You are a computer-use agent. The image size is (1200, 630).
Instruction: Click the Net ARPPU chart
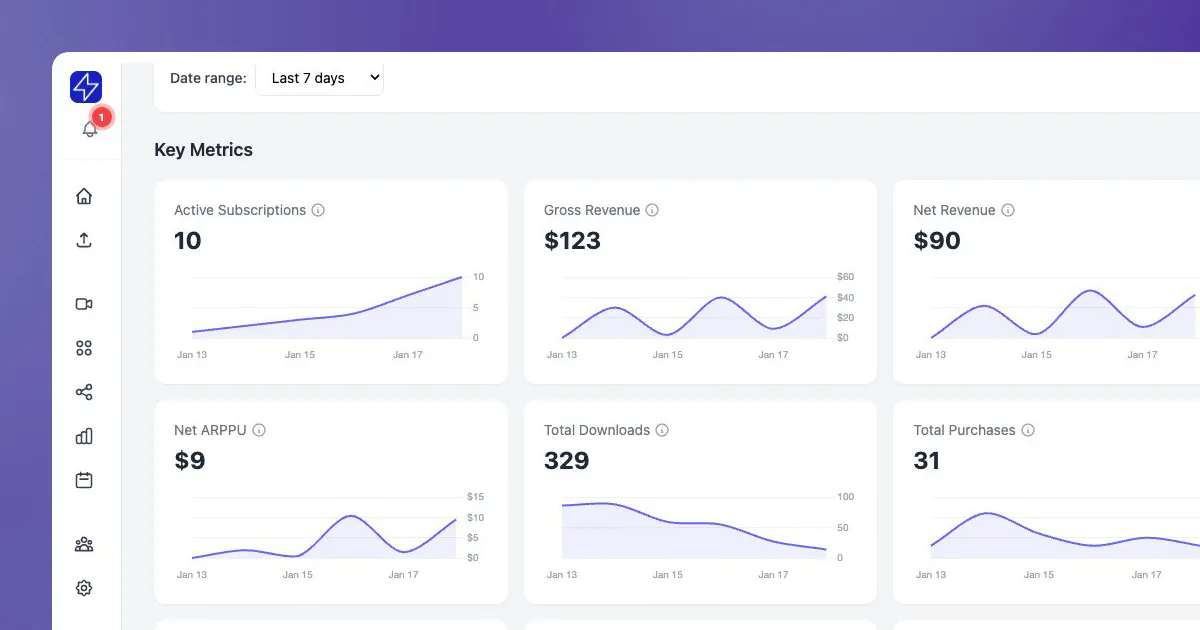(x=330, y=535)
